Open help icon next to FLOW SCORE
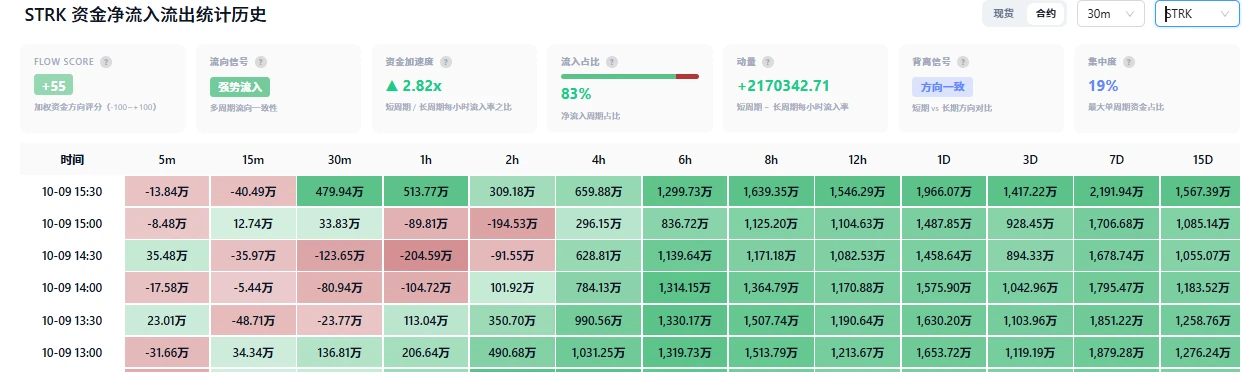1242x372 pixels. point(106,62)
